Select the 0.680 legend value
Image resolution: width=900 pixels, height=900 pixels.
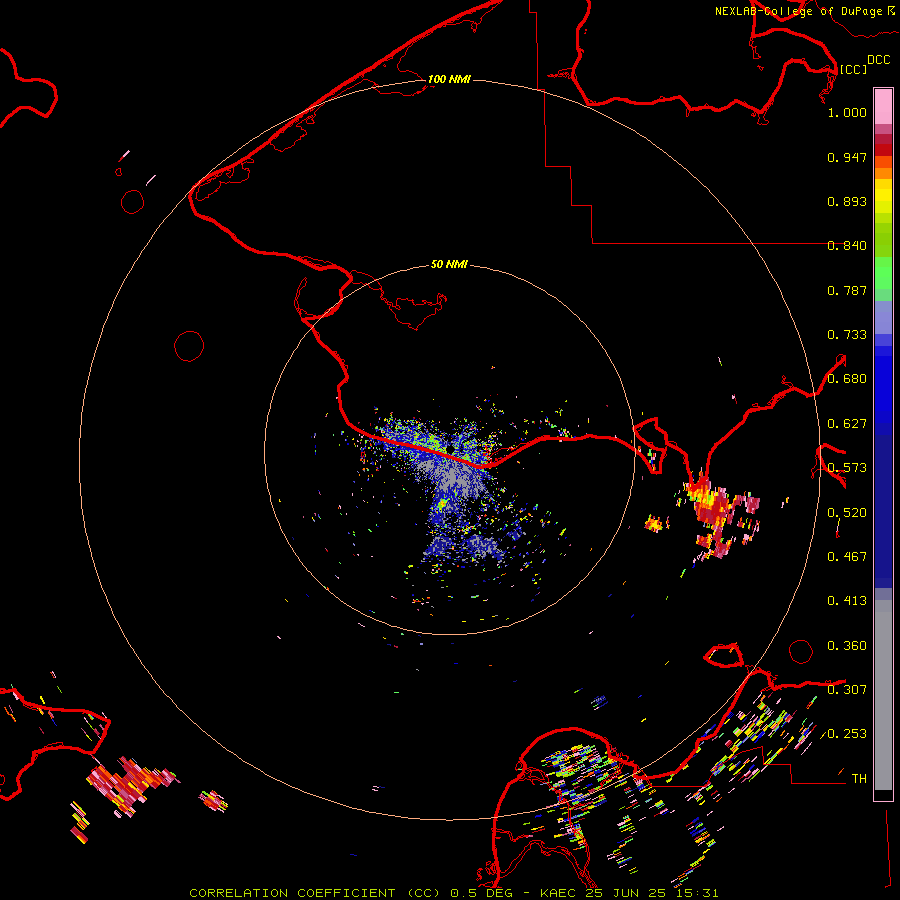(x=847, y=379)
